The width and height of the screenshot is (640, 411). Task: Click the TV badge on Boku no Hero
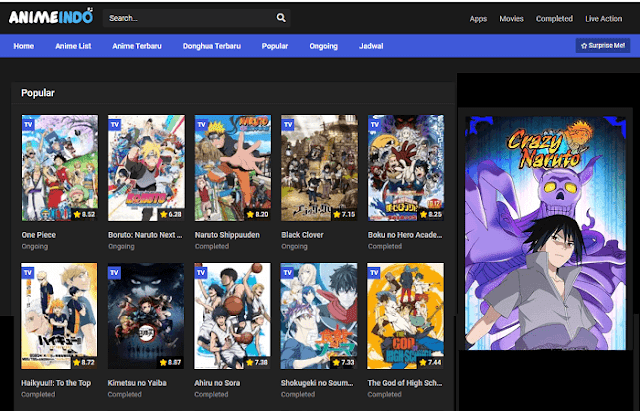(x=374, y=124)
